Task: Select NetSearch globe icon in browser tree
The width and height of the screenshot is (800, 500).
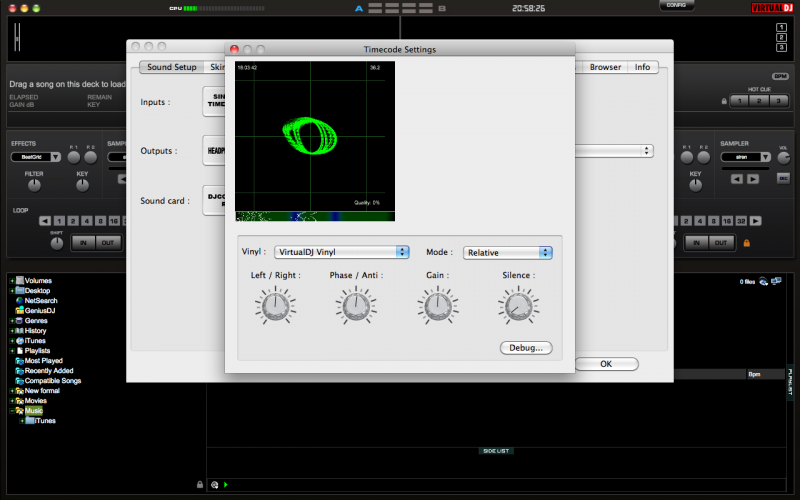Action: (x=20, y=301)
